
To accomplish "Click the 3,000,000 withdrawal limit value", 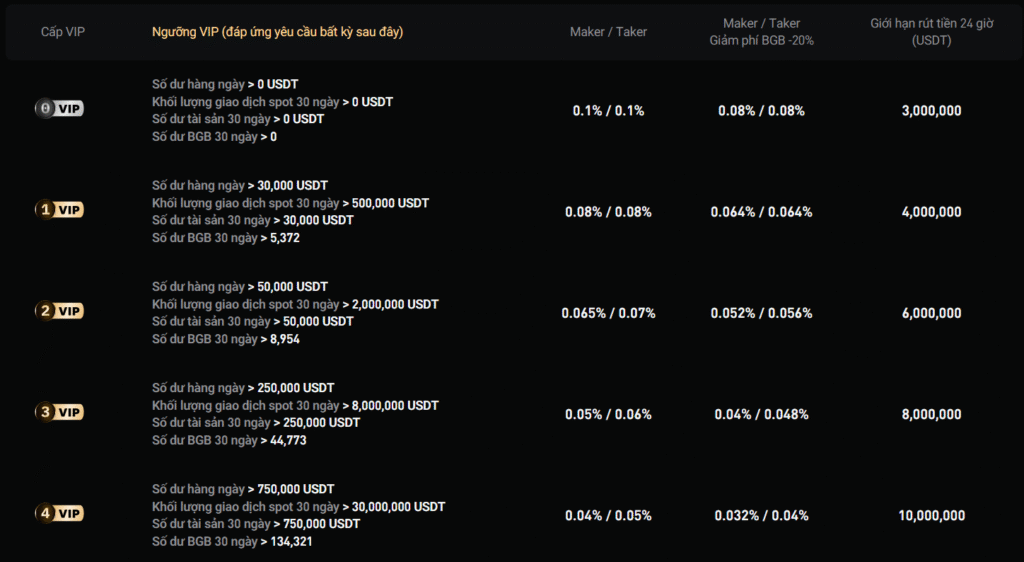I will click(x=931, y=111).
